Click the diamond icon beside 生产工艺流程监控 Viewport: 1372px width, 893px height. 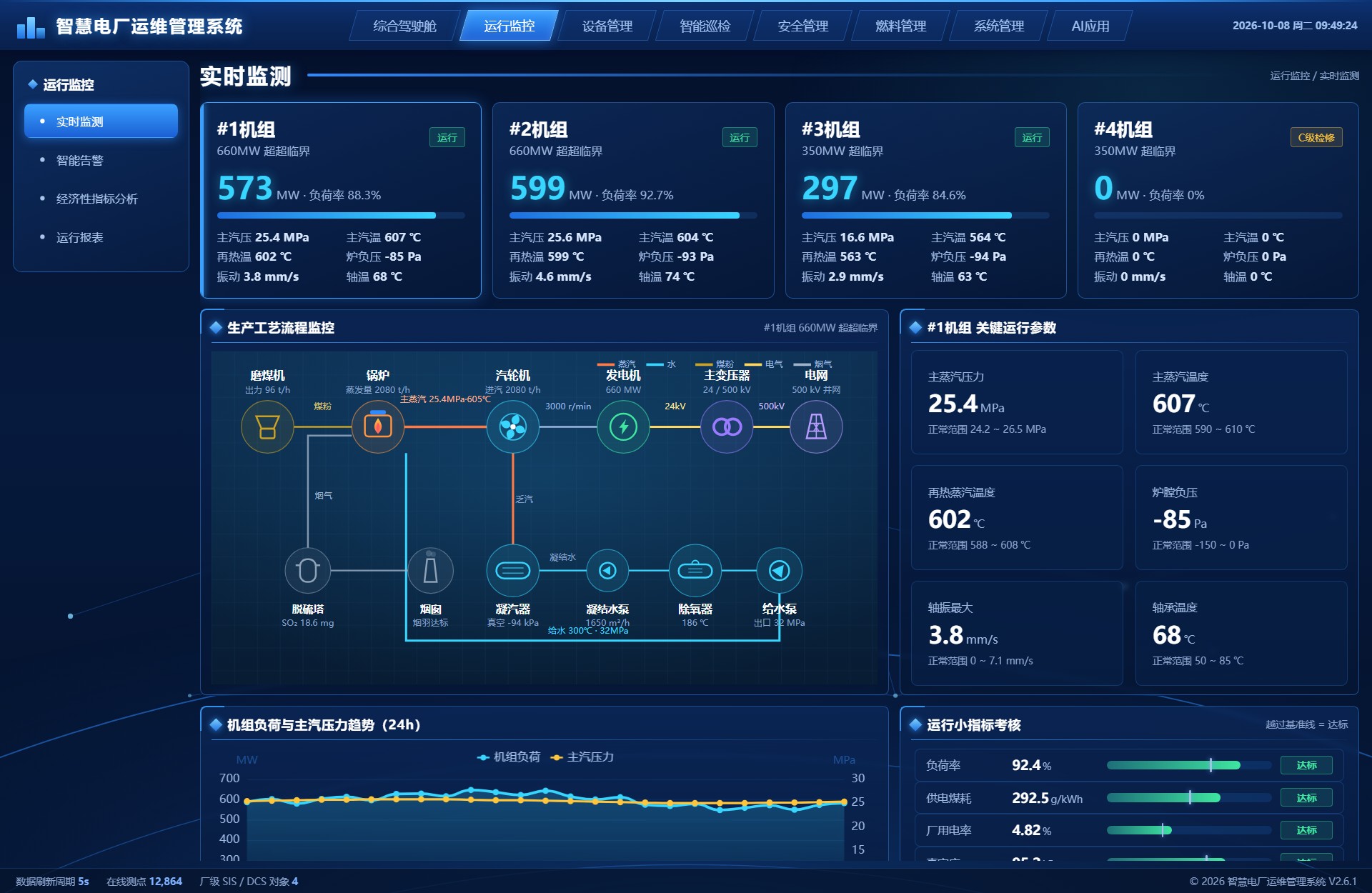[216, 328]
